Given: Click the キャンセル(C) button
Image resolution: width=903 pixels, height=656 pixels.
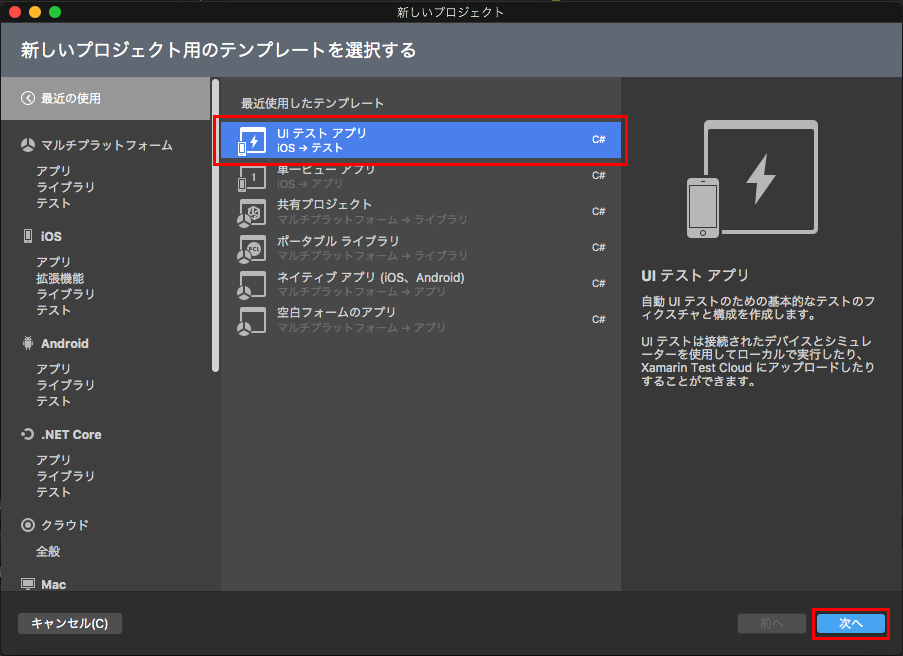Looking at the screenshot, I should [x=70, y=623].
